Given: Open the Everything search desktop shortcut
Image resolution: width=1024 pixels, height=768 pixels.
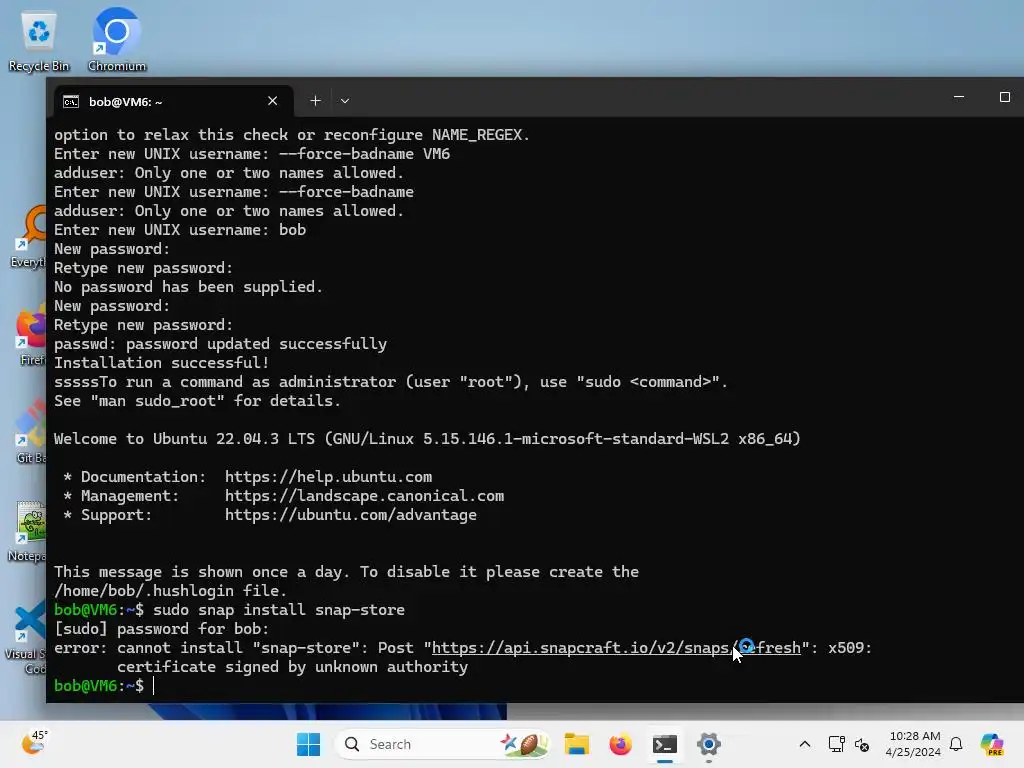Looking at the screenshot, I should 29,236.
